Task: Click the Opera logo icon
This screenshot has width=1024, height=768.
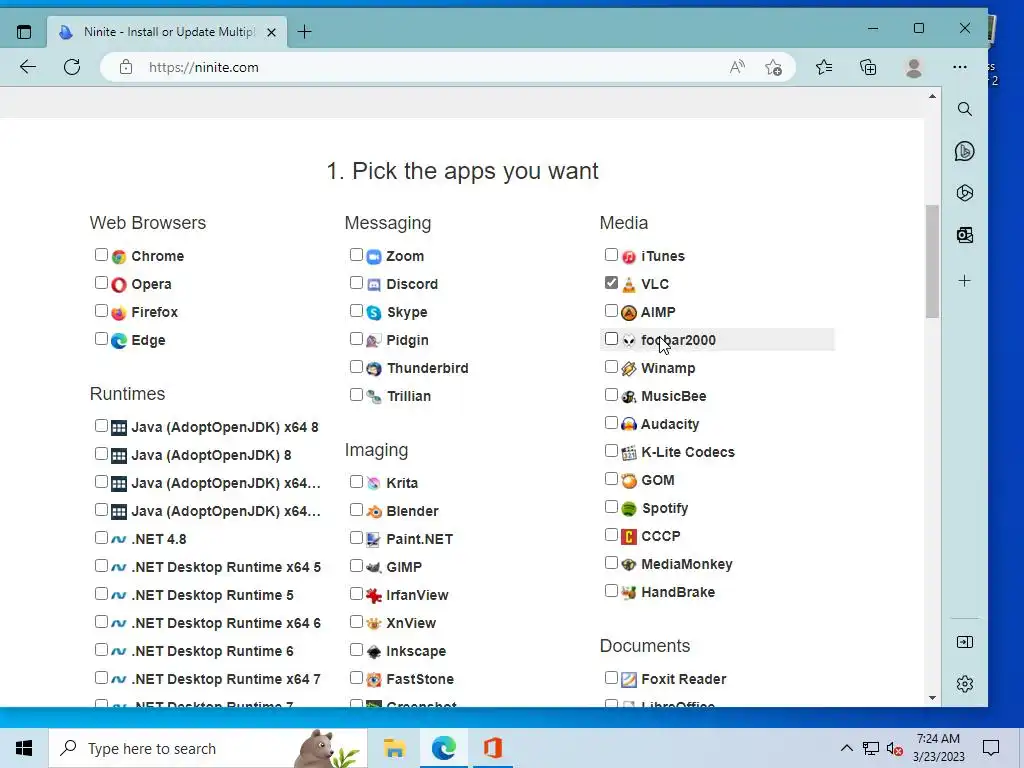Action: [x=118, y=285]
